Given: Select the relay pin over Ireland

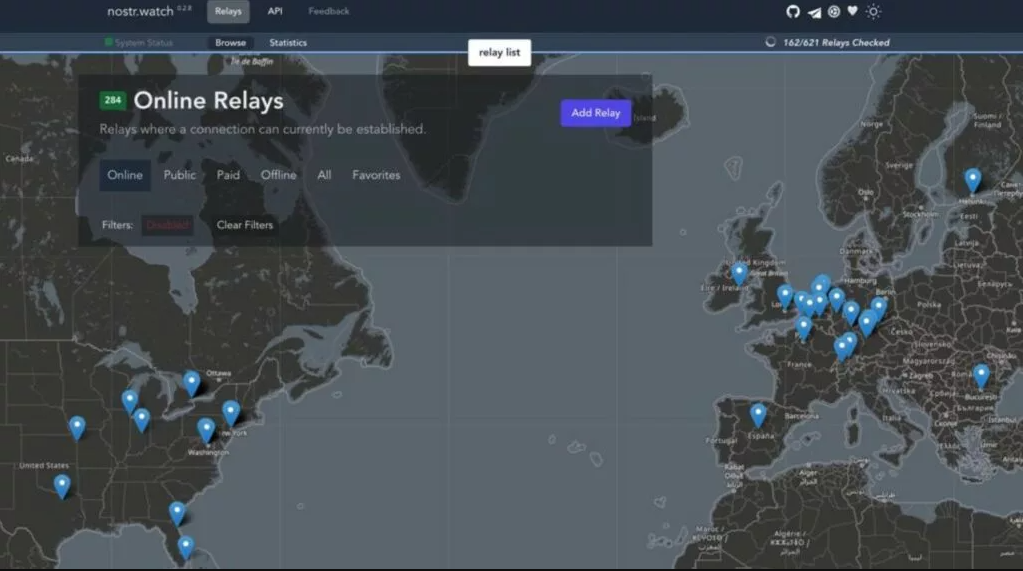Looking at the screenshot, I should point(739,272).
